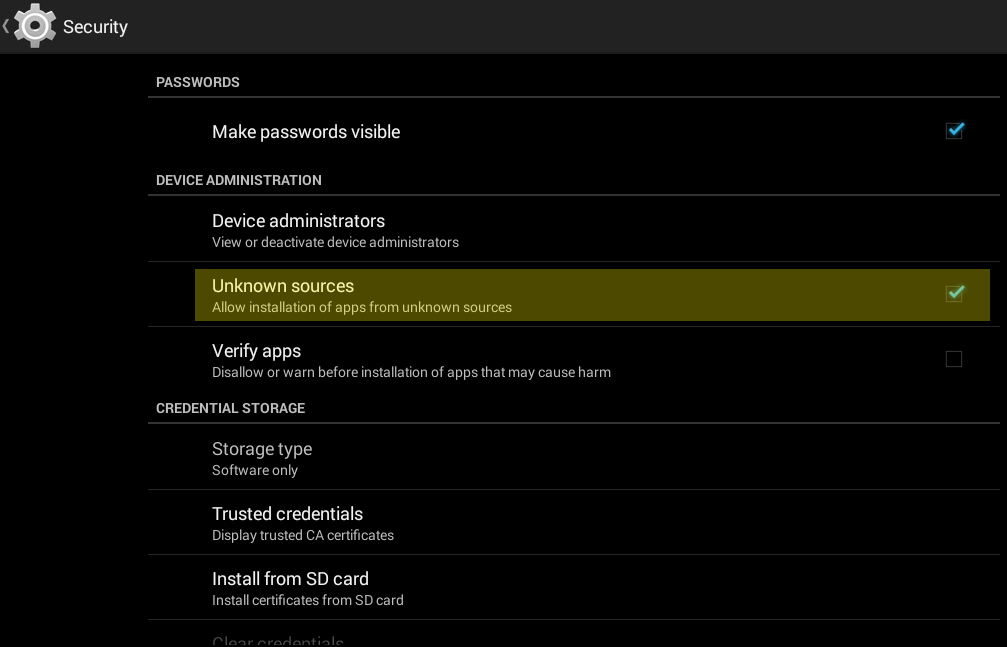The height and width of the screenshot is (647, 1007).
Task: Tap the back chevron beside the gear
Action: pos(6,26)
